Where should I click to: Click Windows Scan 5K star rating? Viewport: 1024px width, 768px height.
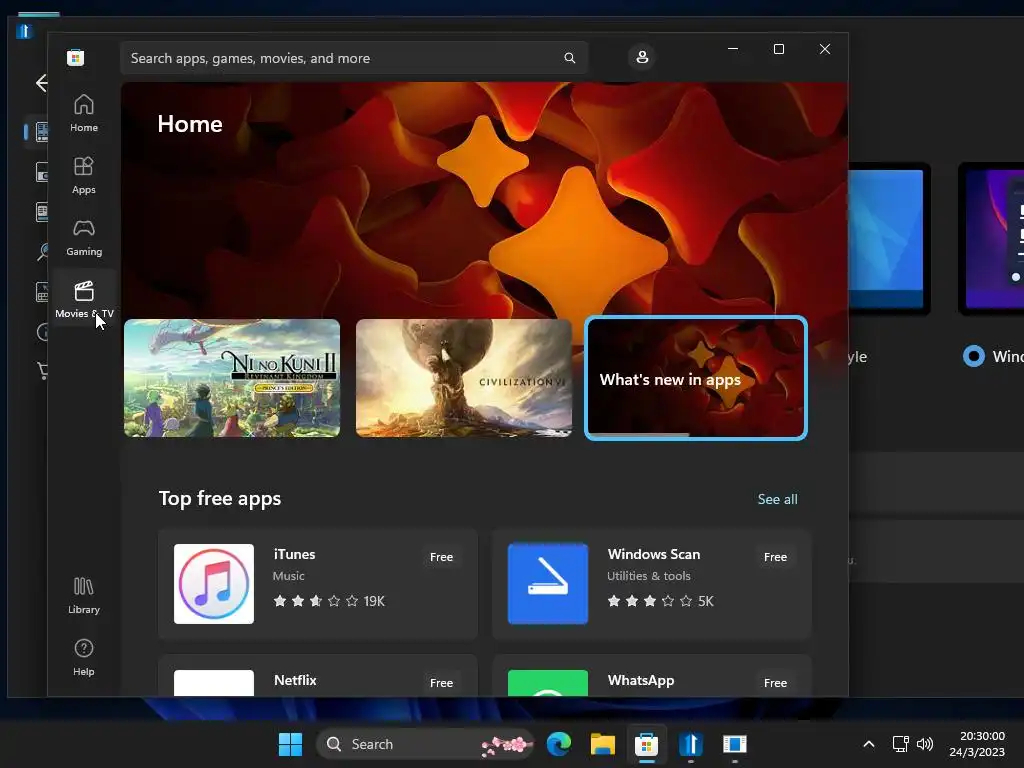point(660,601)
